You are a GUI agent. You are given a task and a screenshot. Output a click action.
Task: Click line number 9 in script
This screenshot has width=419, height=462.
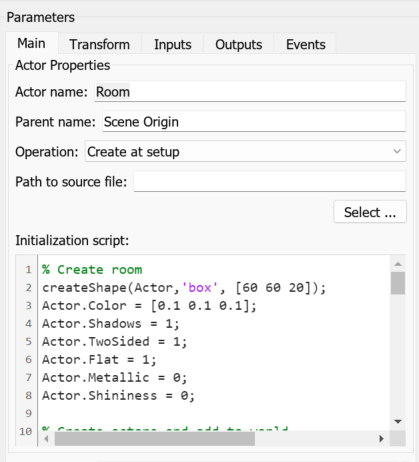(29, 414)
